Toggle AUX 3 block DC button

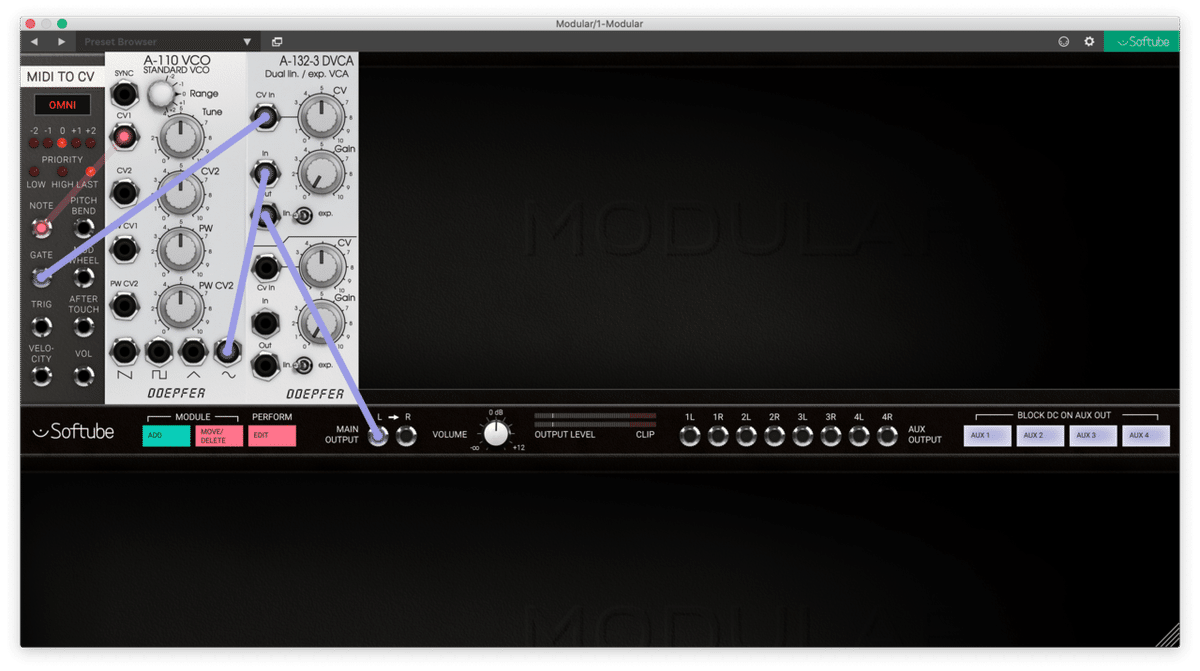1093,436
